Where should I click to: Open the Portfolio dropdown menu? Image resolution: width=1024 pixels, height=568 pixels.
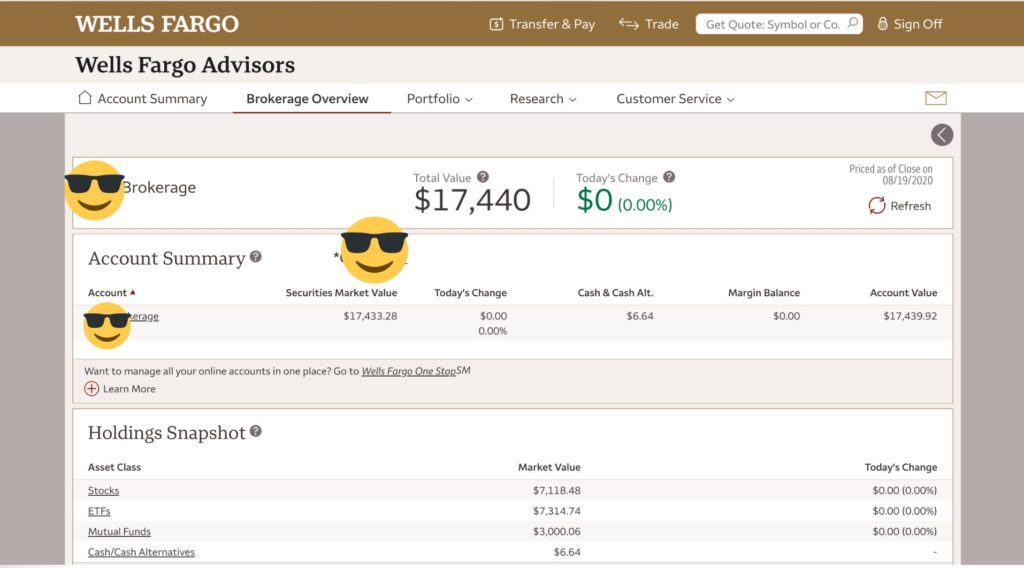(439, 99)
